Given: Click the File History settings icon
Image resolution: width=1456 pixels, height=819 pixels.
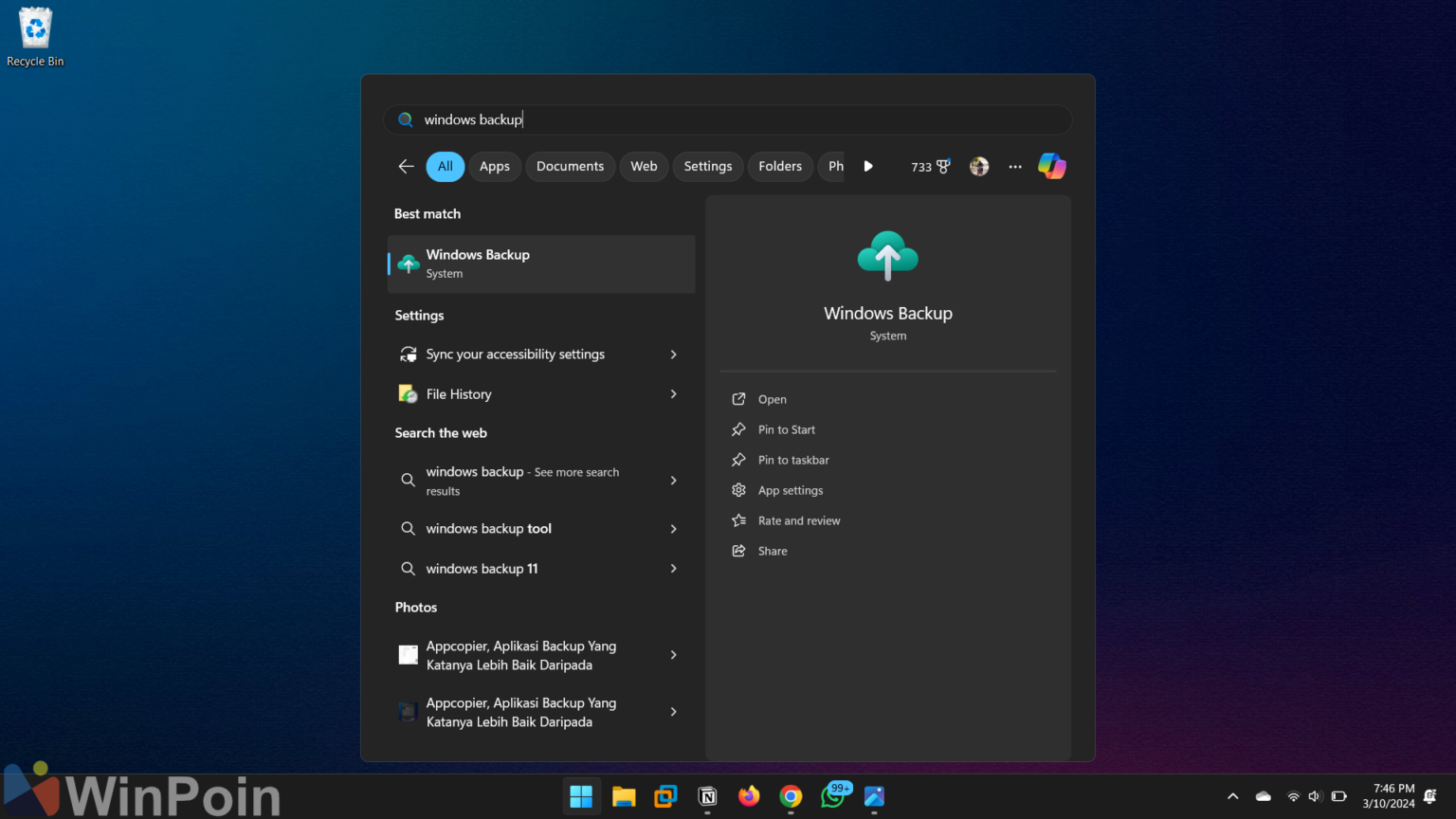Looking at the screenshot, I should click(x=408, y=393).
